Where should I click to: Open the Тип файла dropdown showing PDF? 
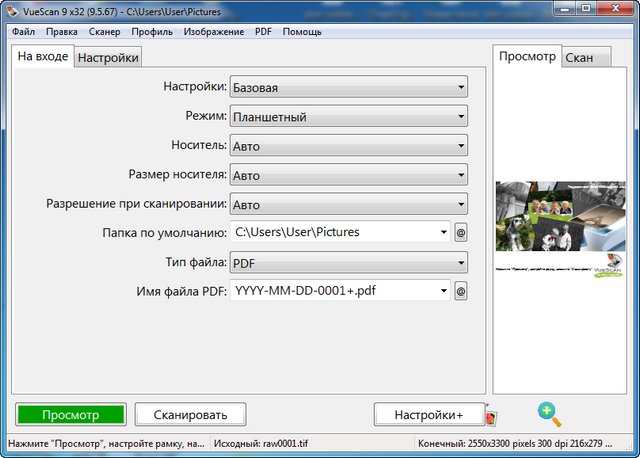click(348, 262)
